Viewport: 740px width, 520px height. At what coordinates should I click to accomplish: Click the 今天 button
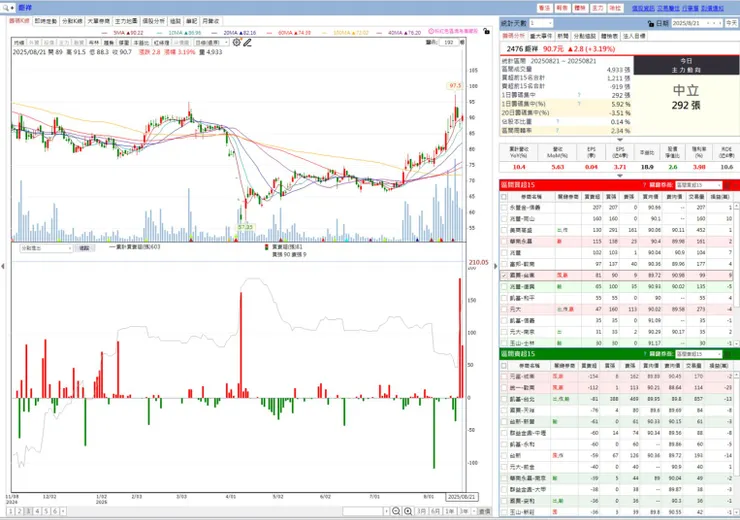click(732, 23)
